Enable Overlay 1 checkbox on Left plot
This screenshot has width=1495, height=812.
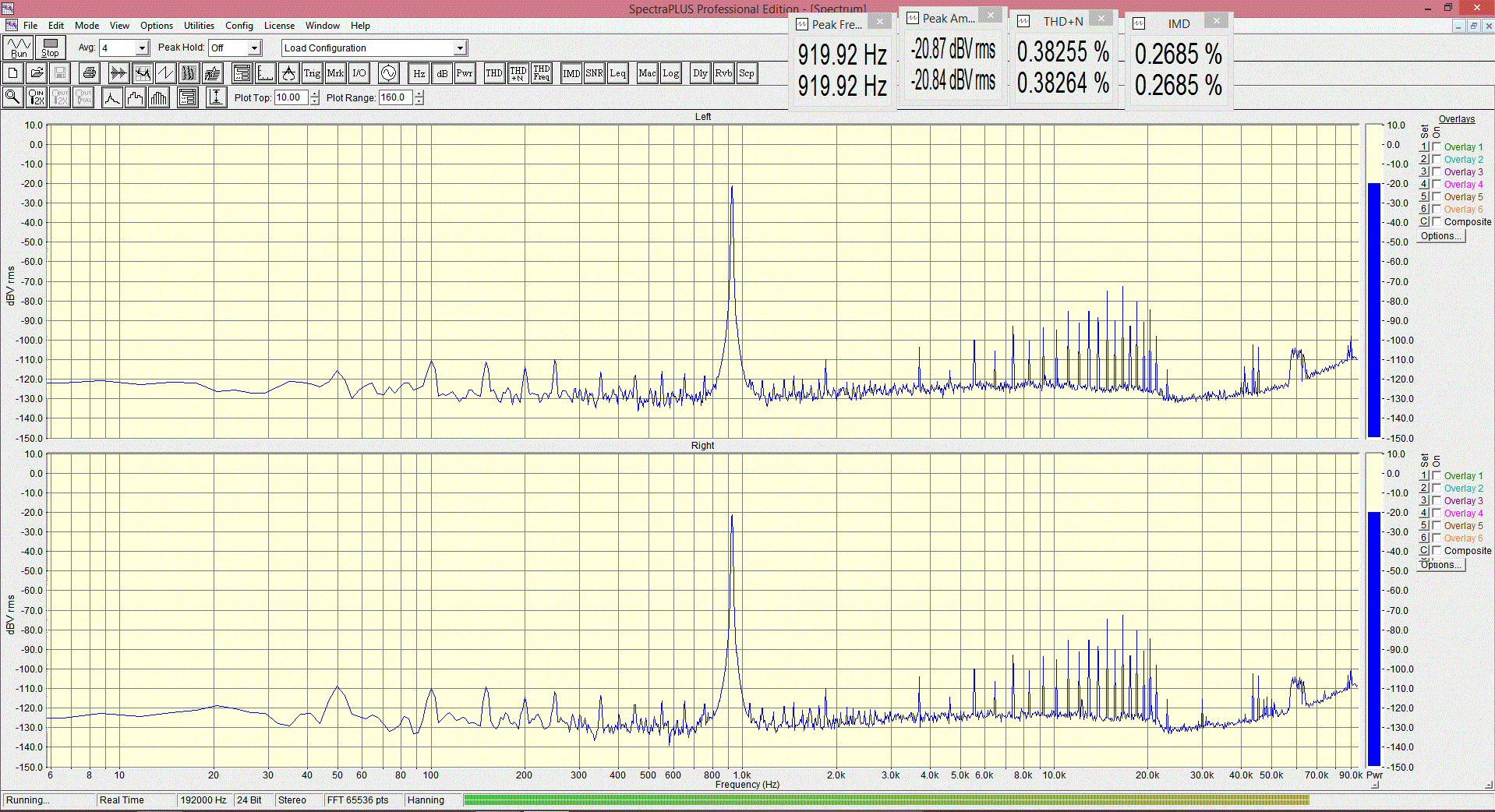coord(1437,147)
